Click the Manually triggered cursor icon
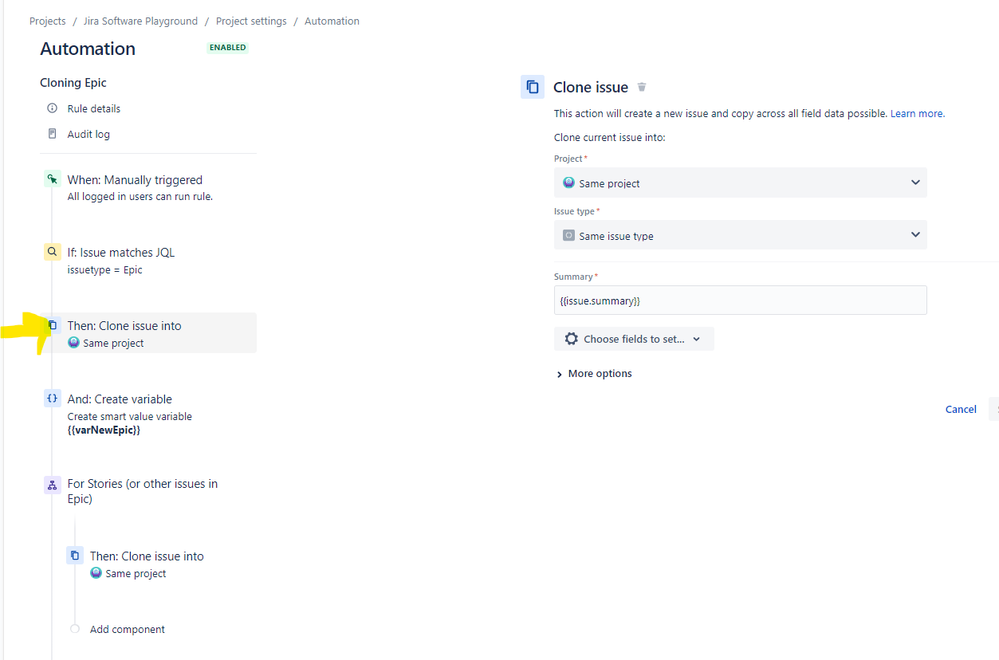Viewport: 999px width, 660px height. click(x=52, y=179)
